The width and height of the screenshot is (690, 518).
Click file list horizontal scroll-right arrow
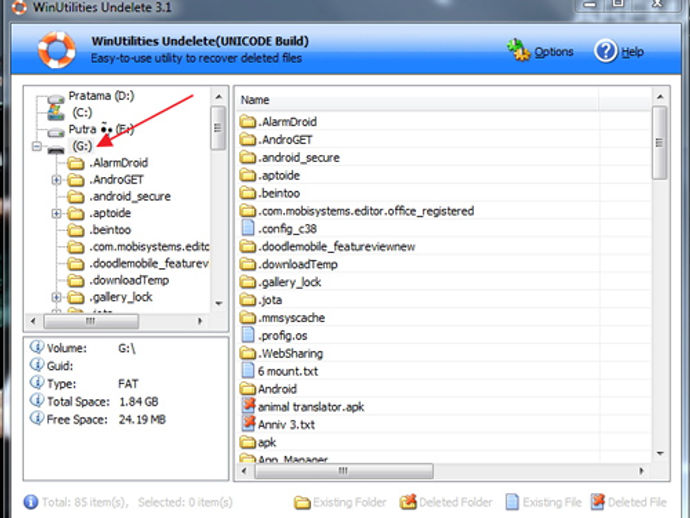[x=641, y=471]
